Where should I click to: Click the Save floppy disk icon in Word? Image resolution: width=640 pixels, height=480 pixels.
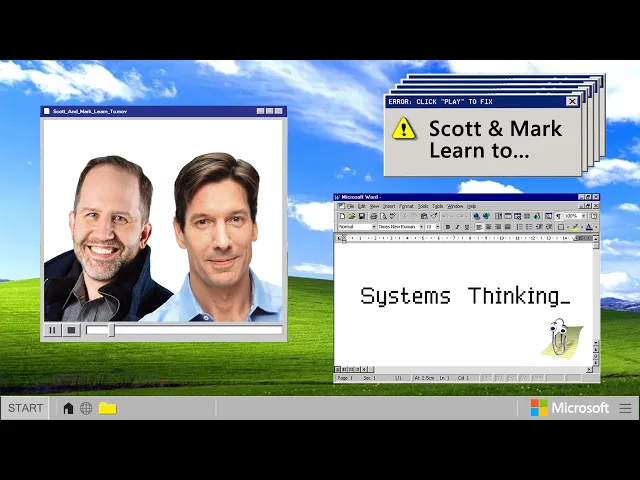coord(362,216)
